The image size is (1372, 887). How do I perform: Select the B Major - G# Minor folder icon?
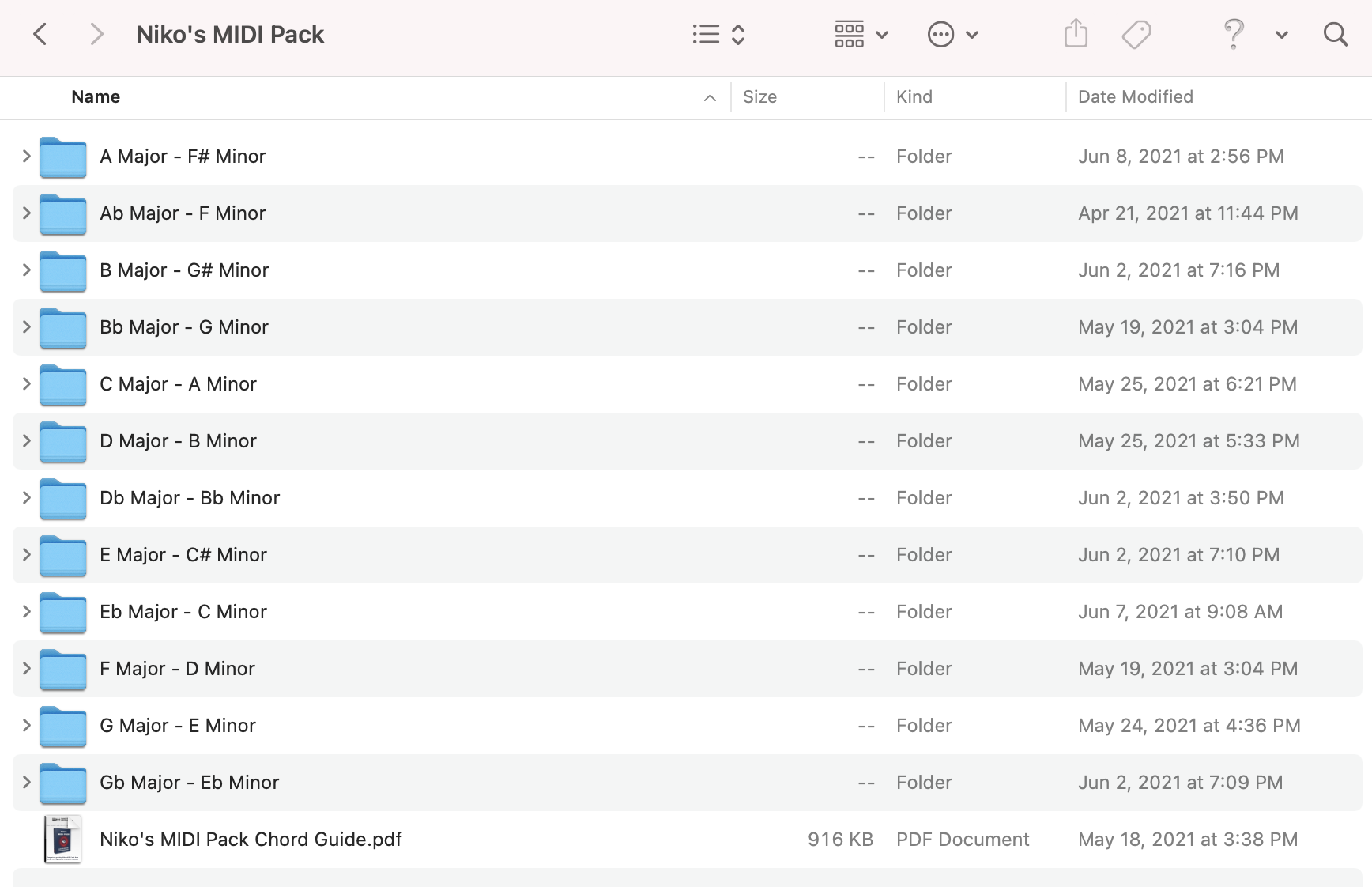(63, 271)
